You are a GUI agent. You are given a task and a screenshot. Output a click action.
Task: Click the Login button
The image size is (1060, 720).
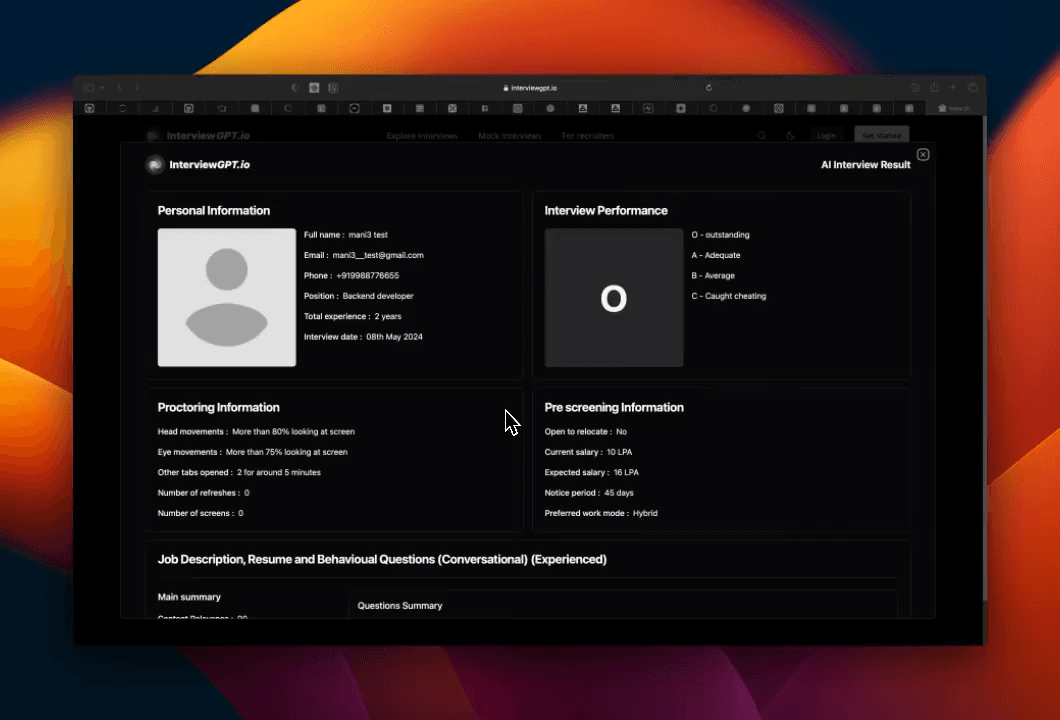click(826, 136)
